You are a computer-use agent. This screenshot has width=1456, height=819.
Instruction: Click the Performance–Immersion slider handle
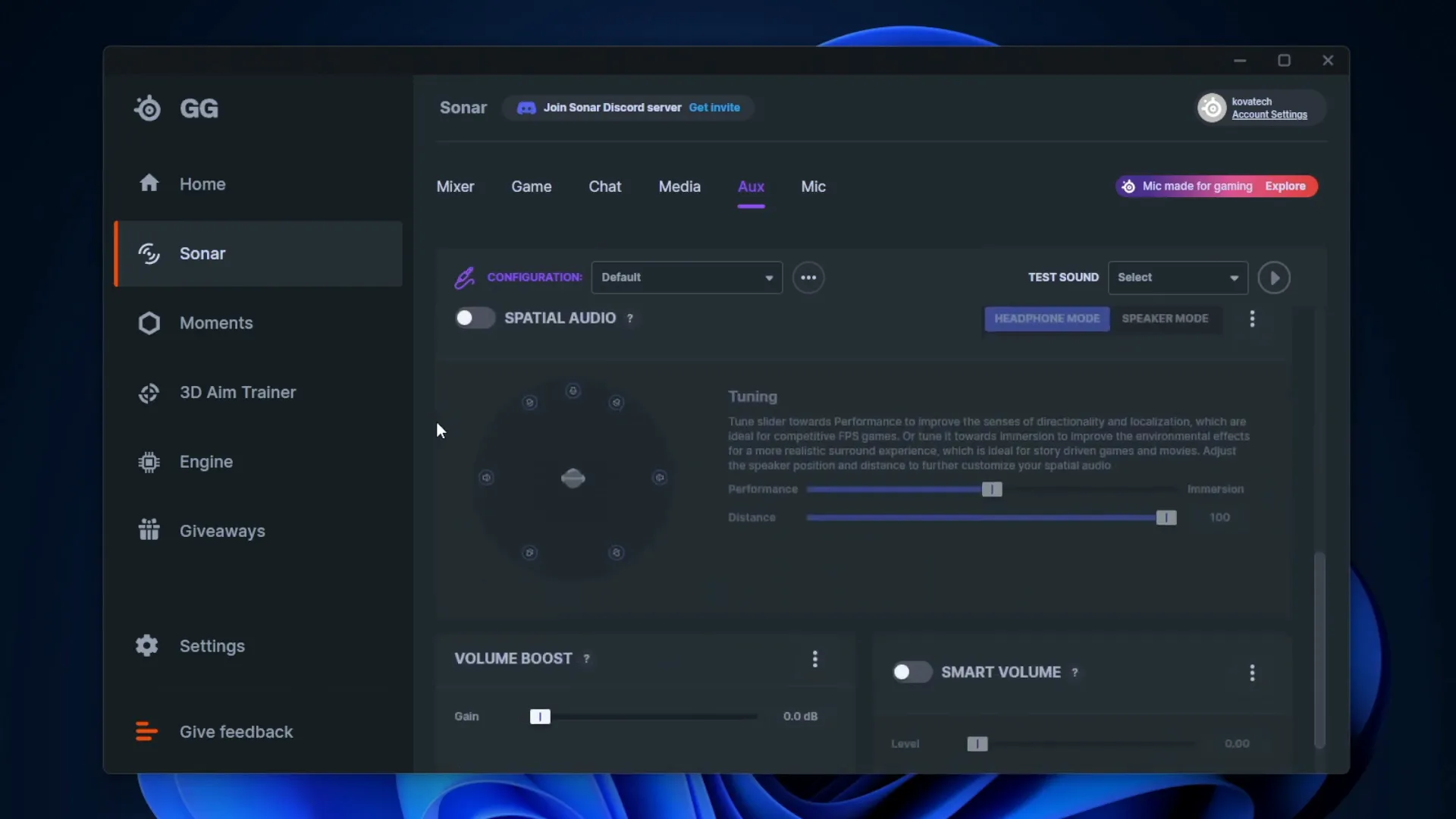point(992,490)
